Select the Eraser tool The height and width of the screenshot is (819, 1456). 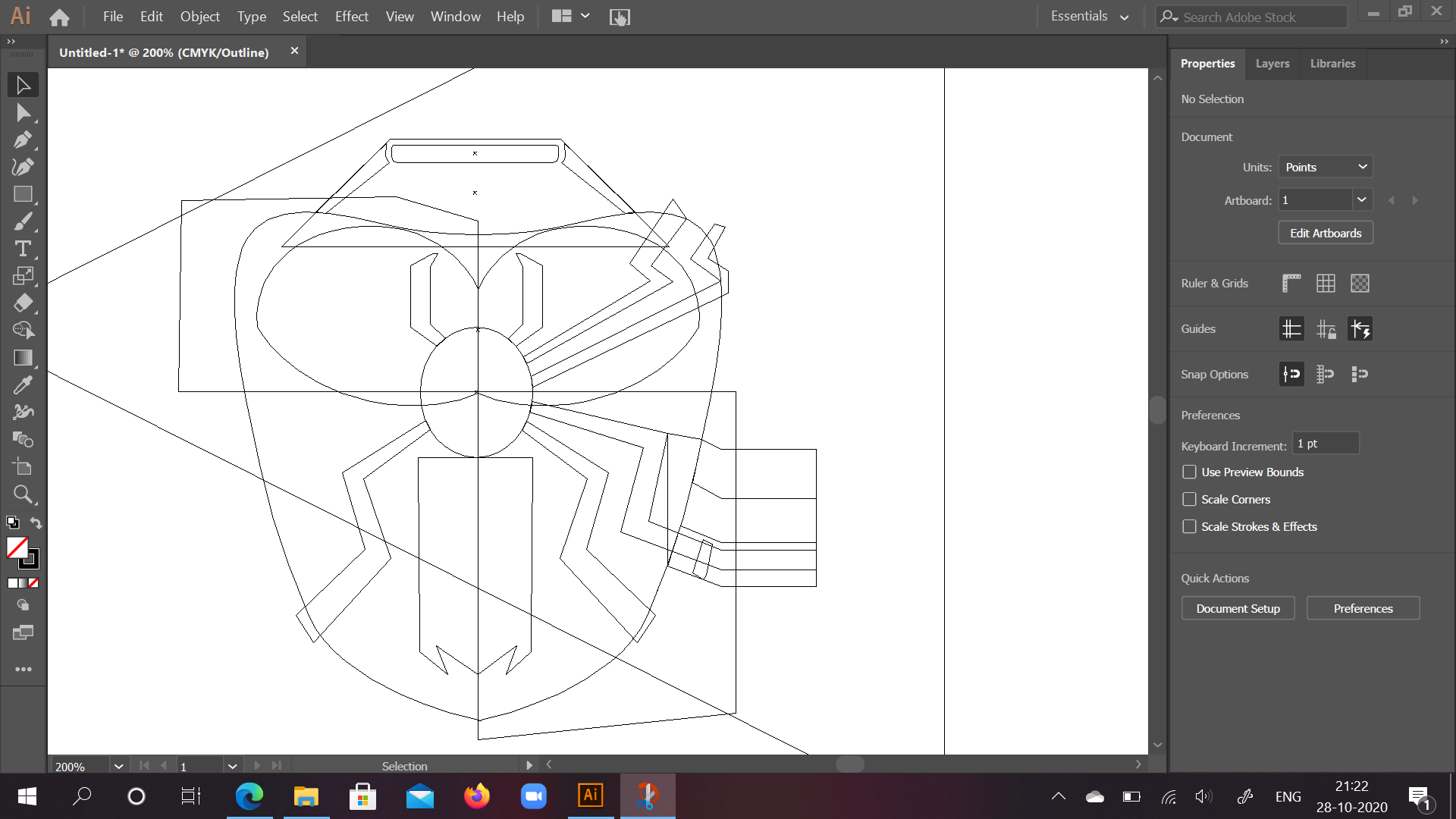(x=23, y=303)
